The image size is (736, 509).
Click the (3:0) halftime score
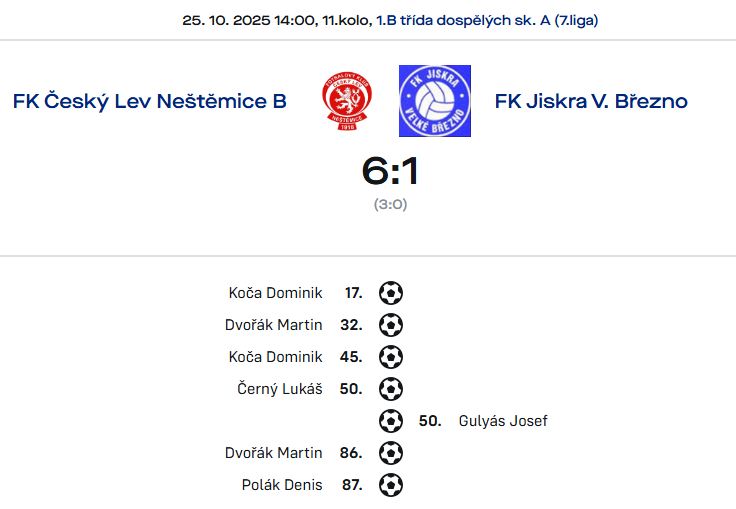[391, 204]
